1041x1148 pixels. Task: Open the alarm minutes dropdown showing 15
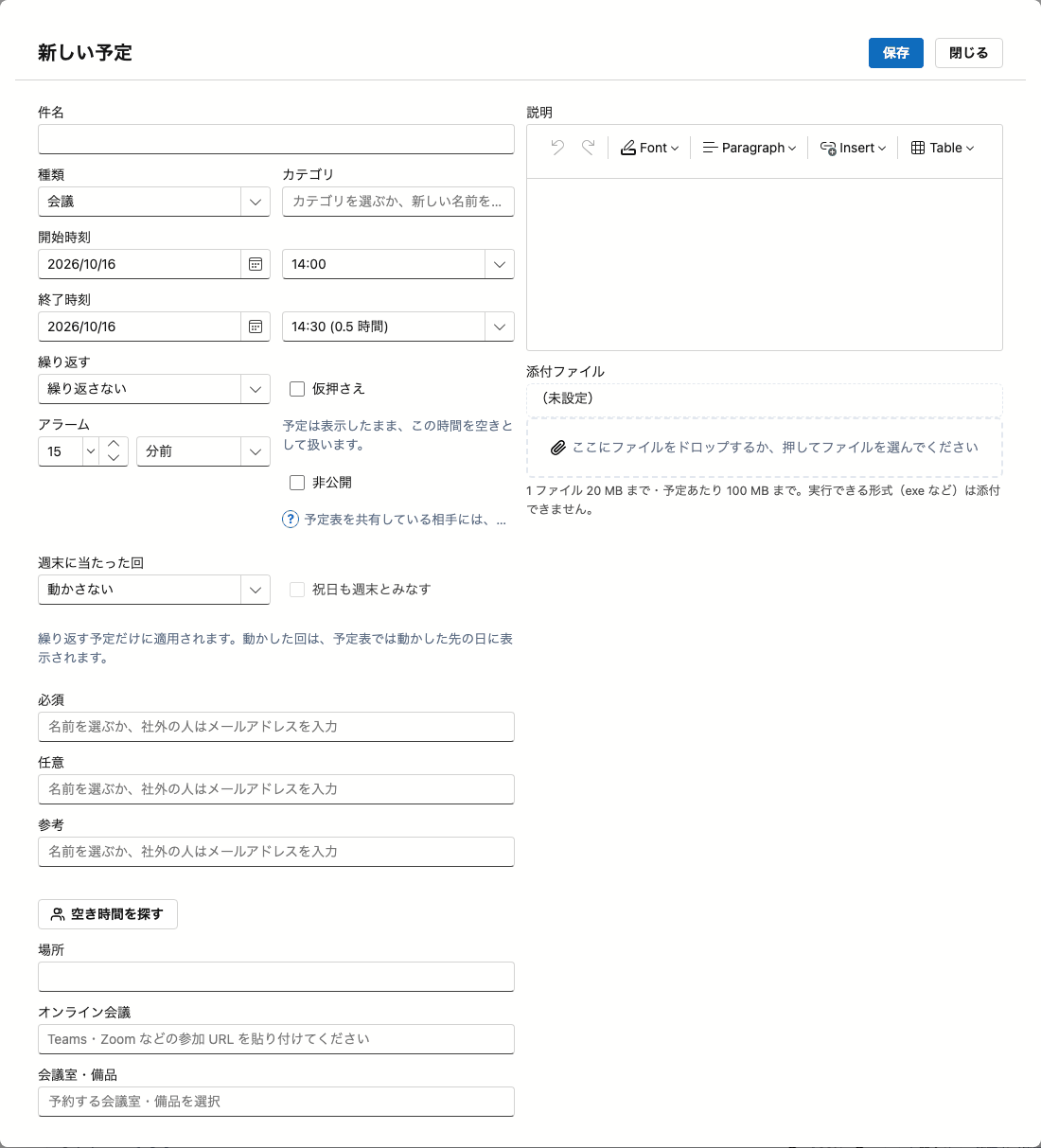[x=91, y=451]
